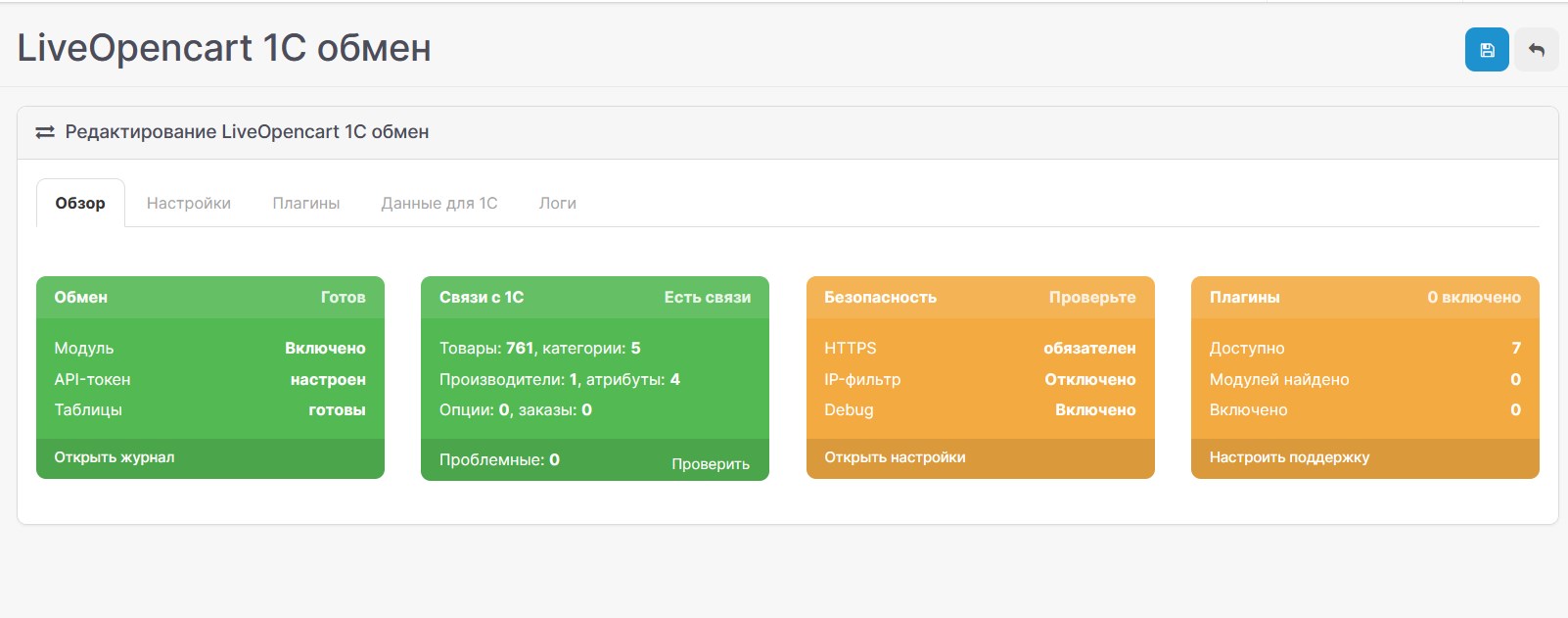This screenshot has width=1568, height=618.
Task: Click the Модулей найдено row label
Action: pos(1279,379)
